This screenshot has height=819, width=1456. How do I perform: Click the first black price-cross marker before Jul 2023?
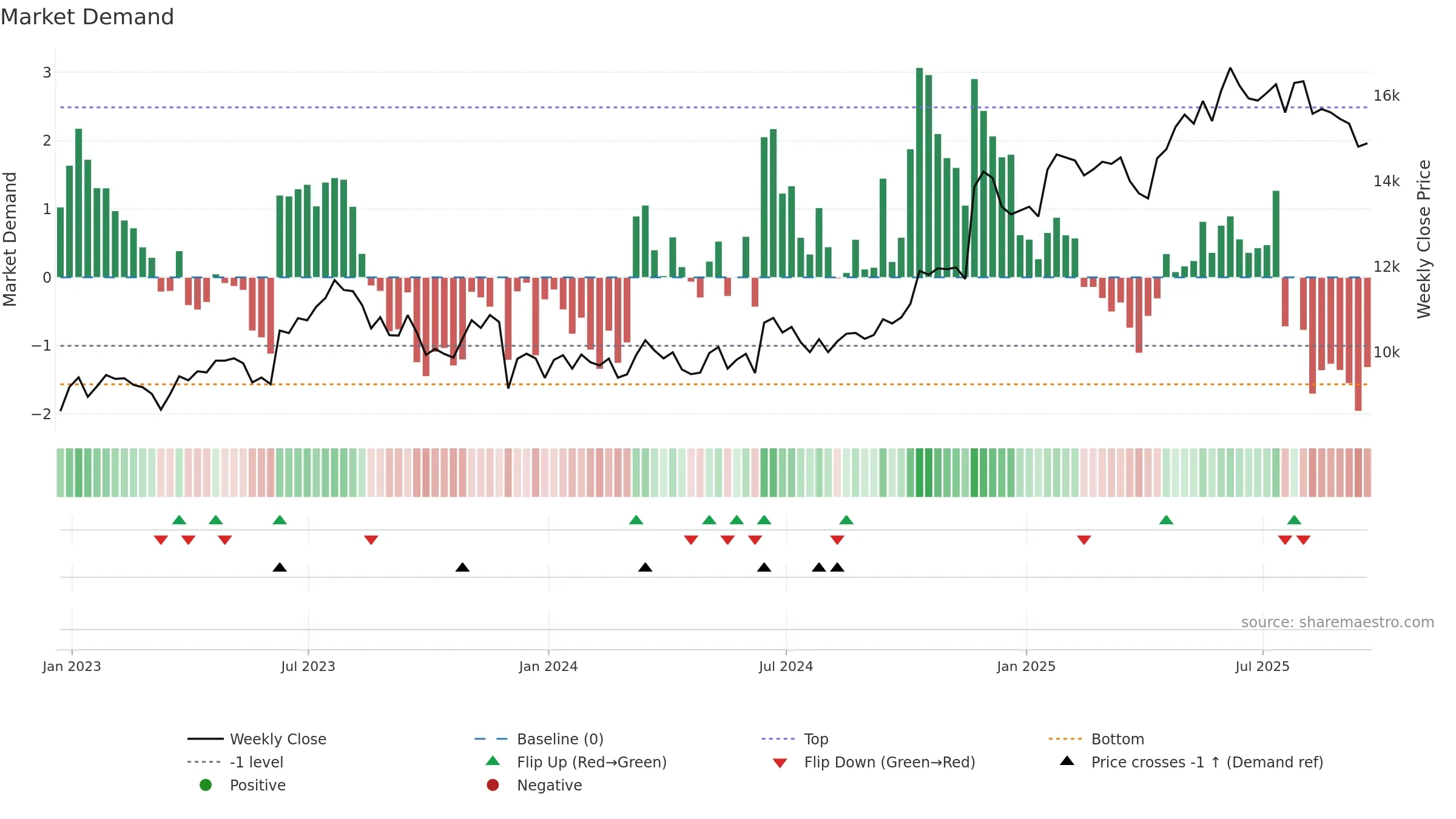(x=280, y=567)
